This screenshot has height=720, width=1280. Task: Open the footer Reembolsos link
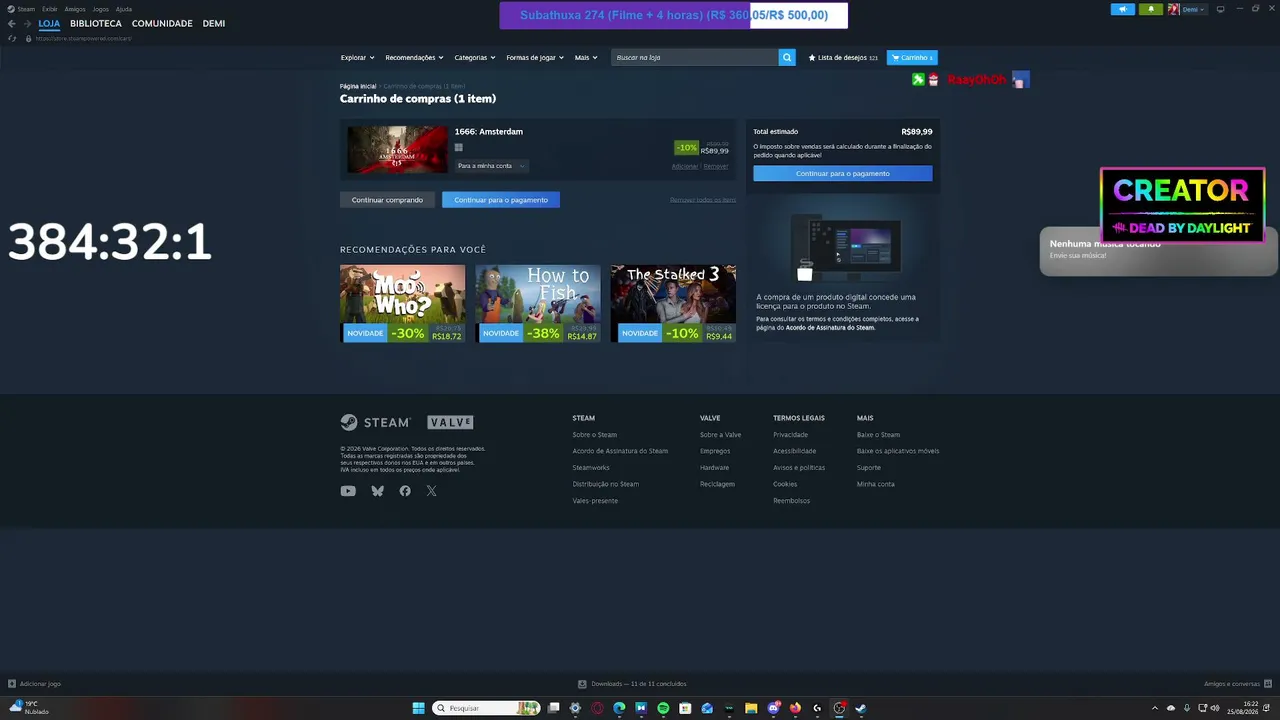pos(792,501)
